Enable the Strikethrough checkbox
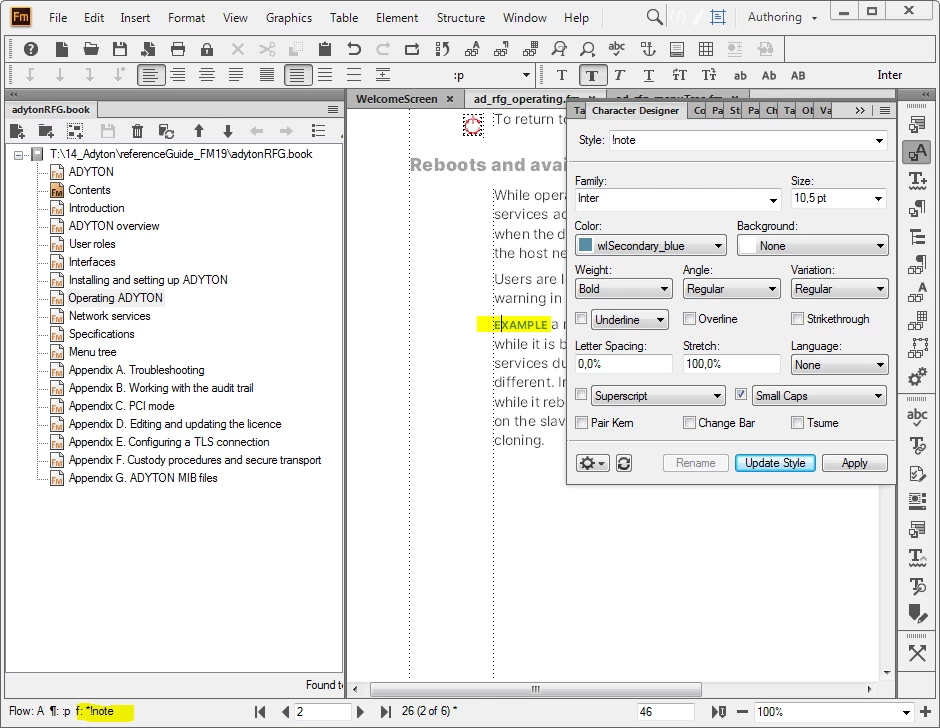 coord(797,318)
